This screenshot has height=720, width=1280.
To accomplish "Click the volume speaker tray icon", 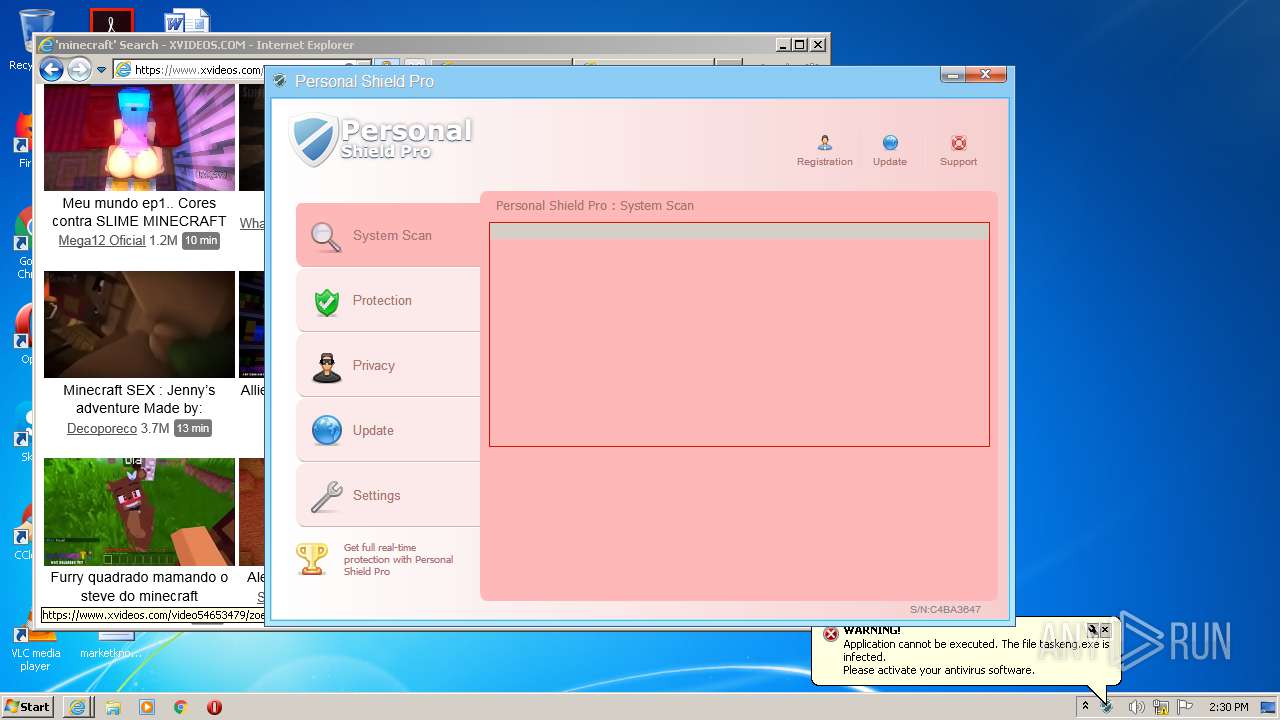I will 1136,707.
